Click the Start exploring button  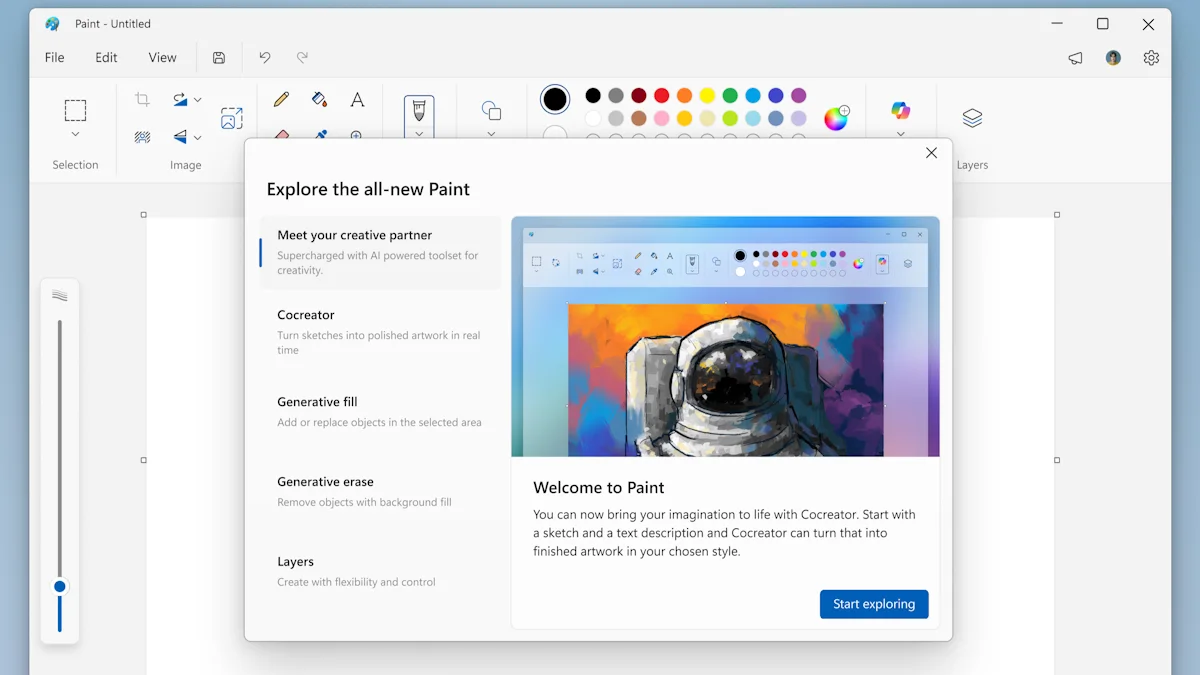pyautogui.click(x=874, y=604)
